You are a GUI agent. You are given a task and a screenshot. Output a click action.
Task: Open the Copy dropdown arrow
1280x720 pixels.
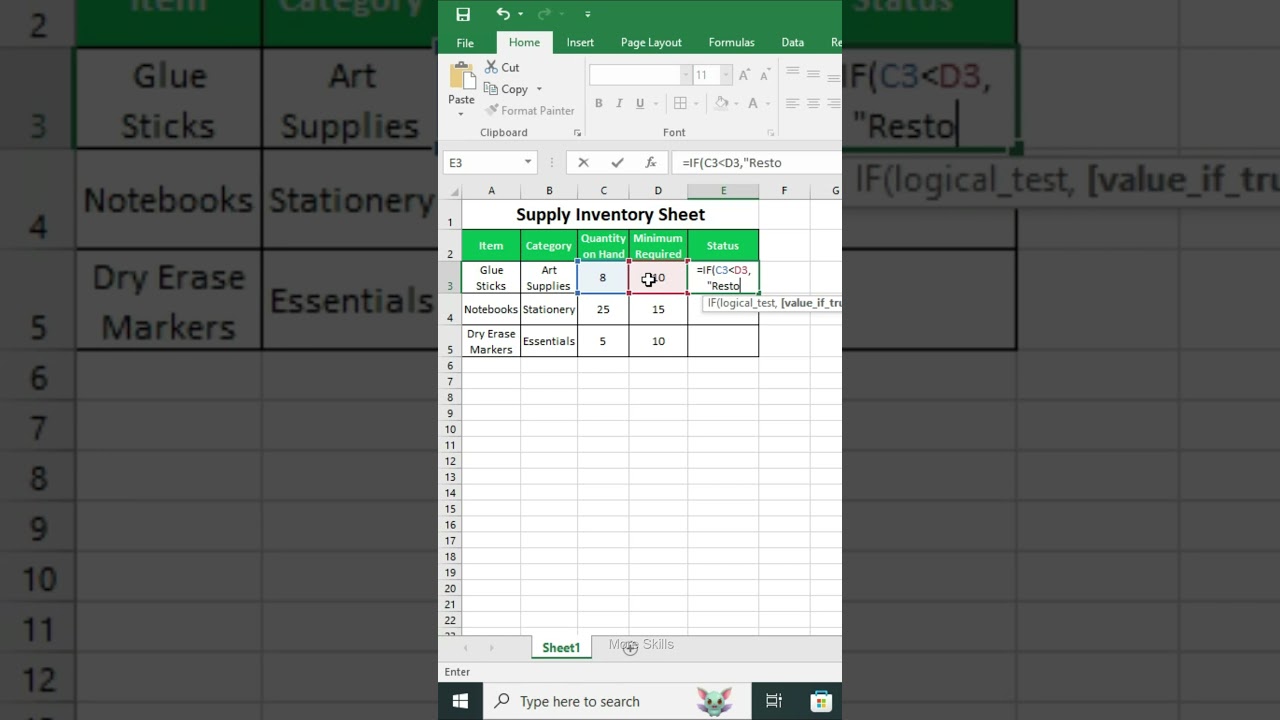pos(539,89)
